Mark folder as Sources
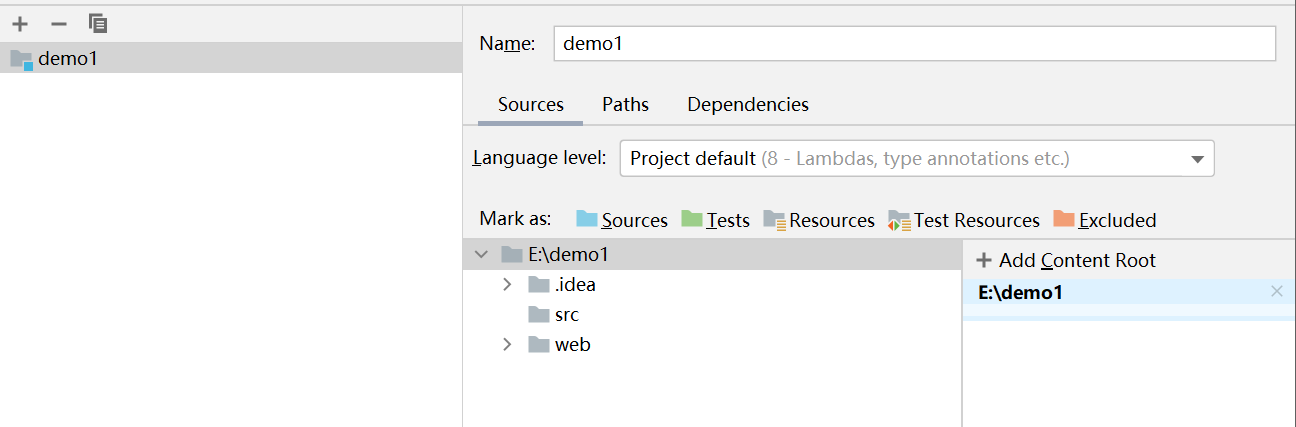 click(x=622, y=220)
